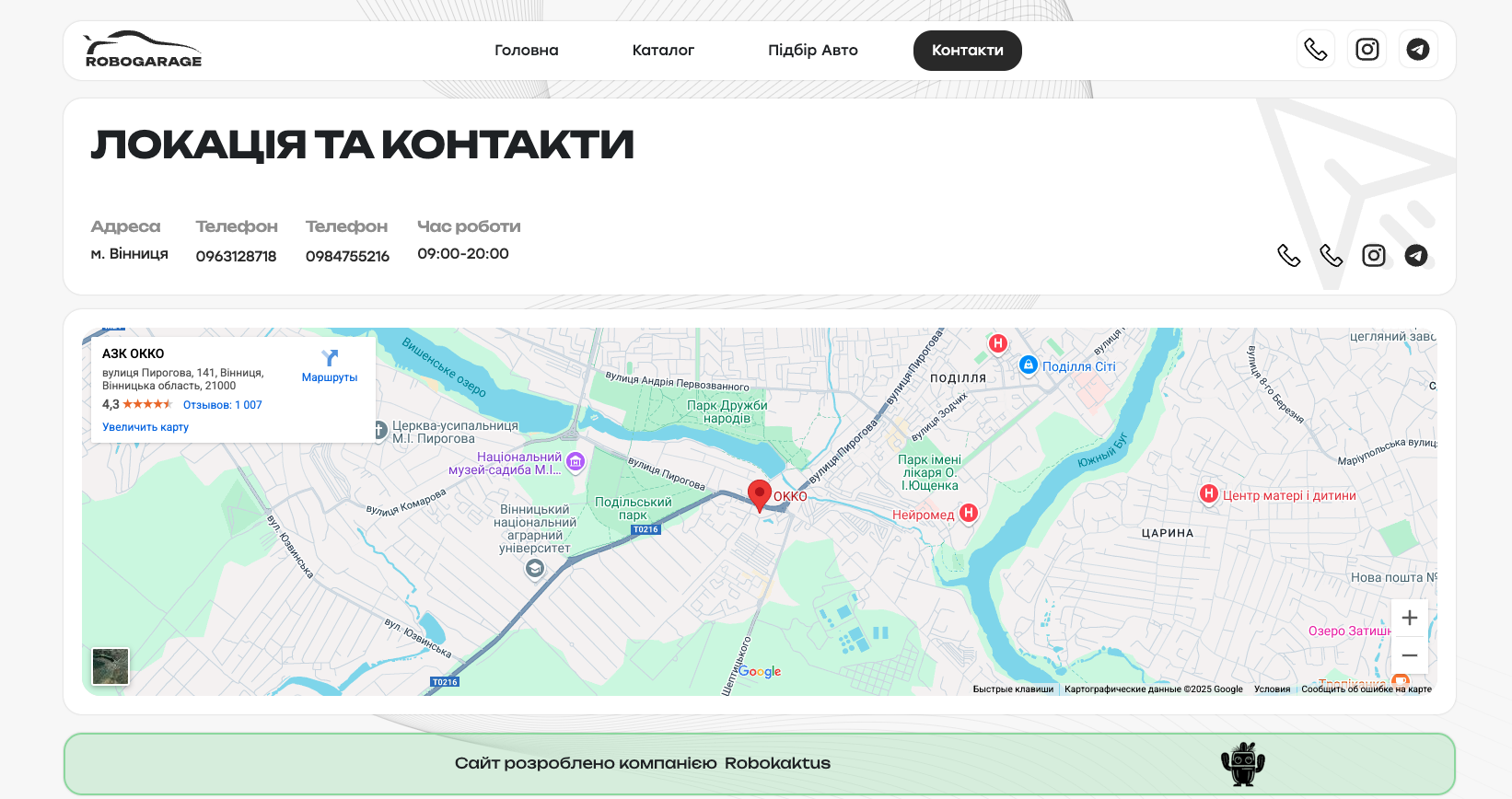Click the second phone icon in contacts card
1512x799 pixels.
[1332, 256]
